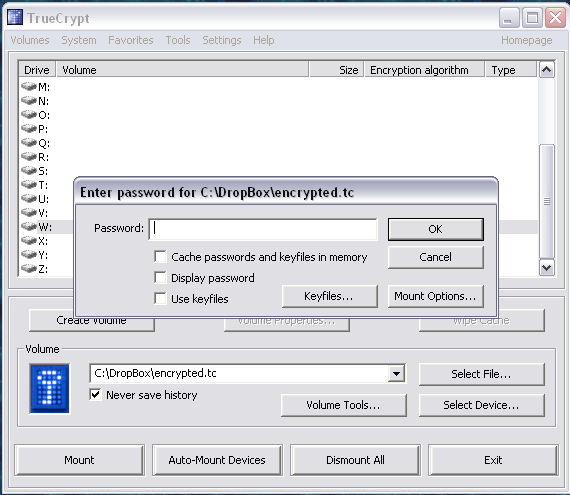
Task: Open Volume Tools...
Action: [x=344, y=405]
